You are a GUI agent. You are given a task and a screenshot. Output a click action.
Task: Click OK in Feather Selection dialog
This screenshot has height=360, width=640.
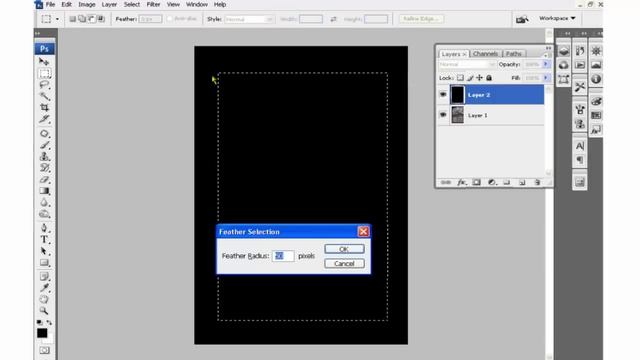pyautogui.click(x=344, y=249)
